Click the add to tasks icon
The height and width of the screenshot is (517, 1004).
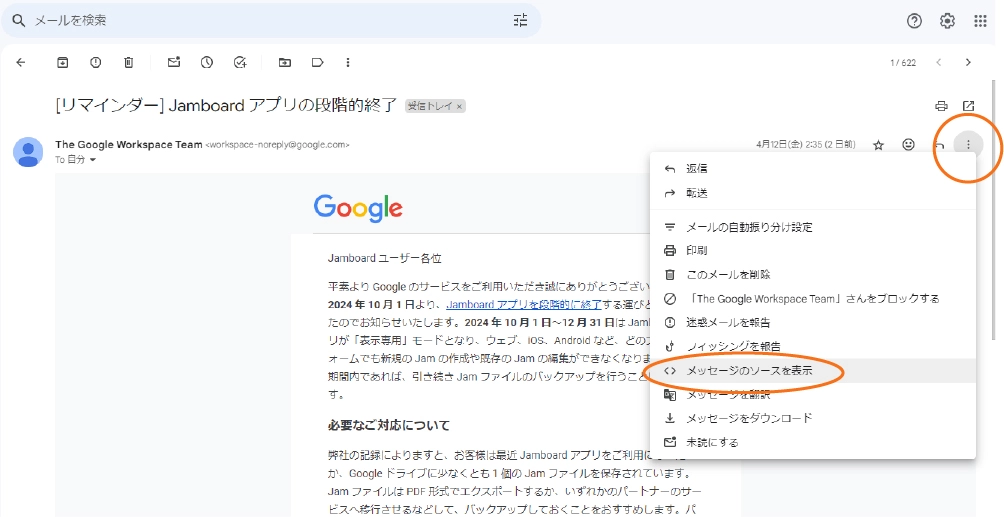tap(240, 62)
